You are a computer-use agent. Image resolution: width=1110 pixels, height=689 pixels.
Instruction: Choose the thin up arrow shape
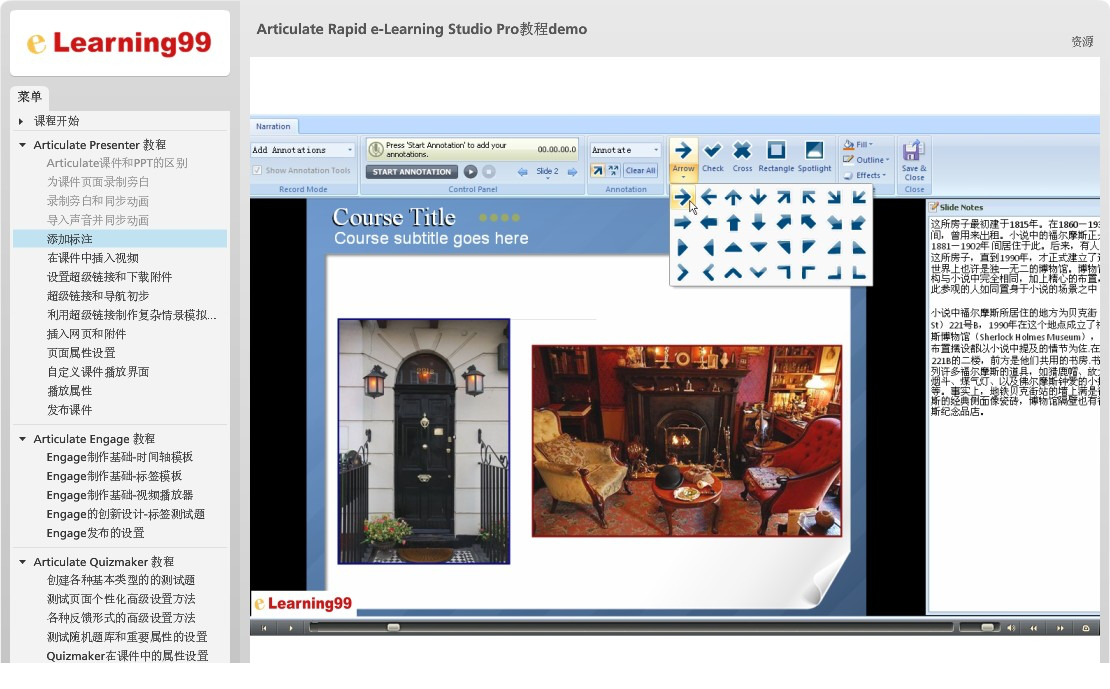click(x=733, y=198)
